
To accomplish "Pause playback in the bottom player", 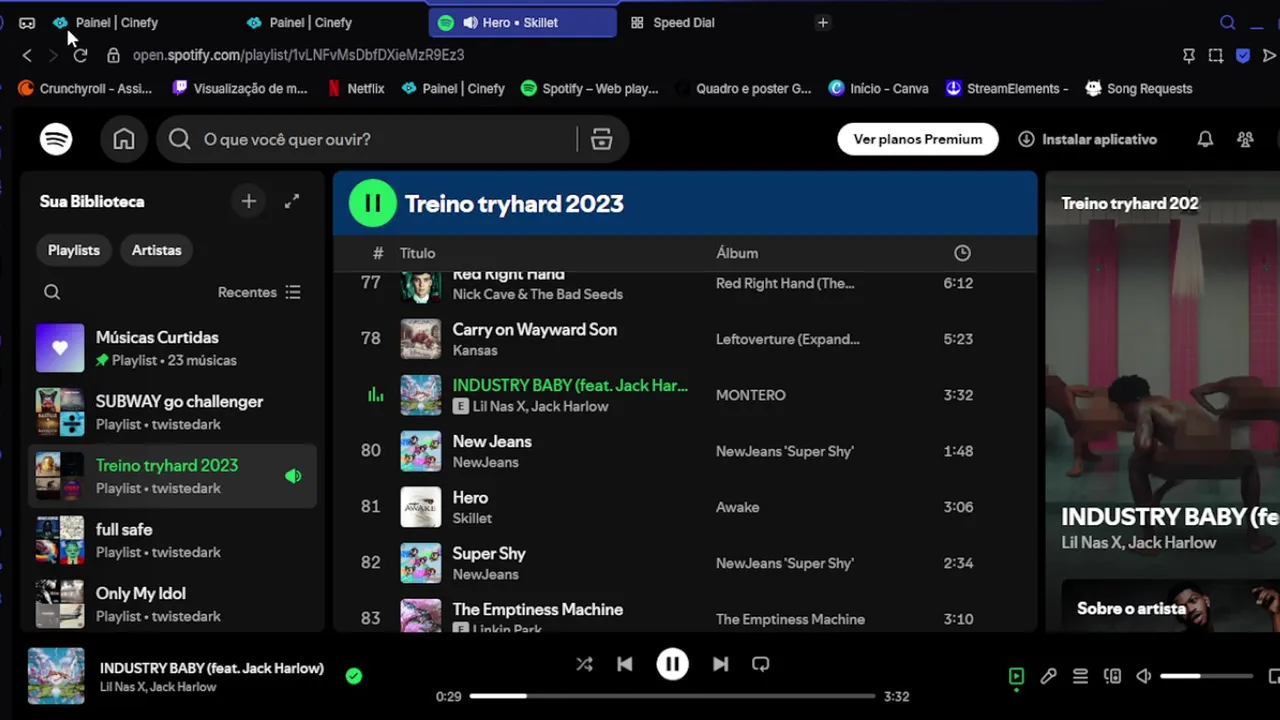I will tap(672, 664).
